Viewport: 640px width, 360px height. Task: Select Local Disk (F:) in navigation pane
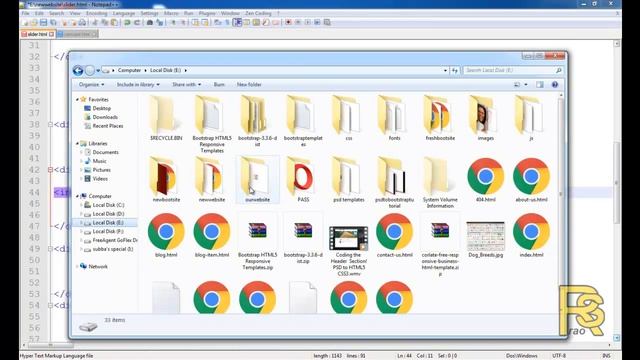click(x=104, y=231)
